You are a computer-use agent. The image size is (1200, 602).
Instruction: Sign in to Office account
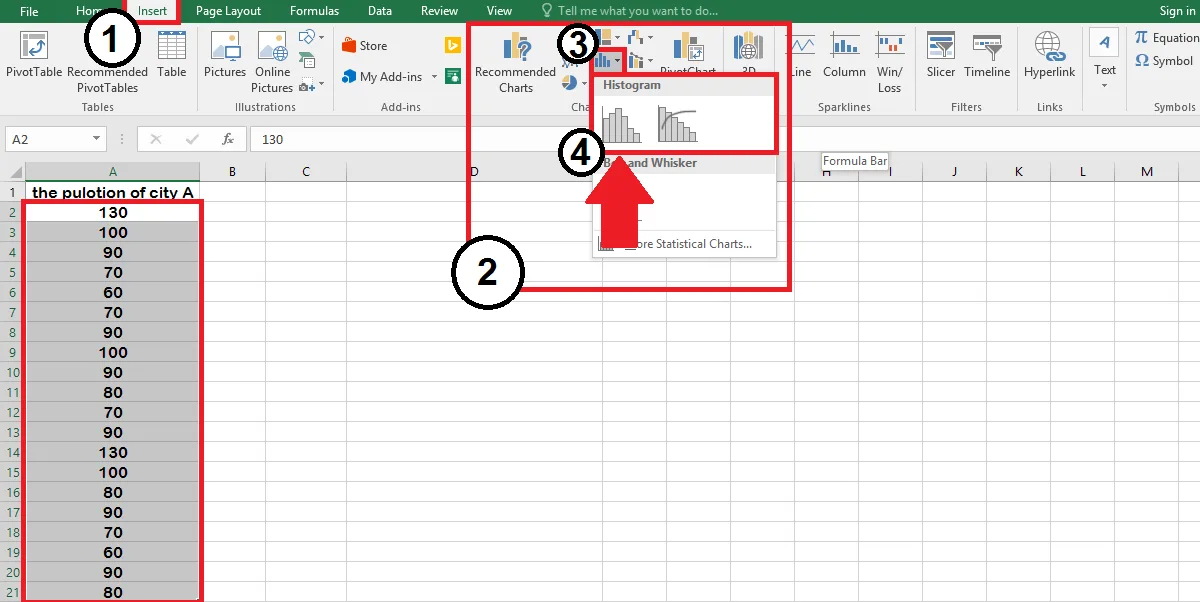(1177, 11)
